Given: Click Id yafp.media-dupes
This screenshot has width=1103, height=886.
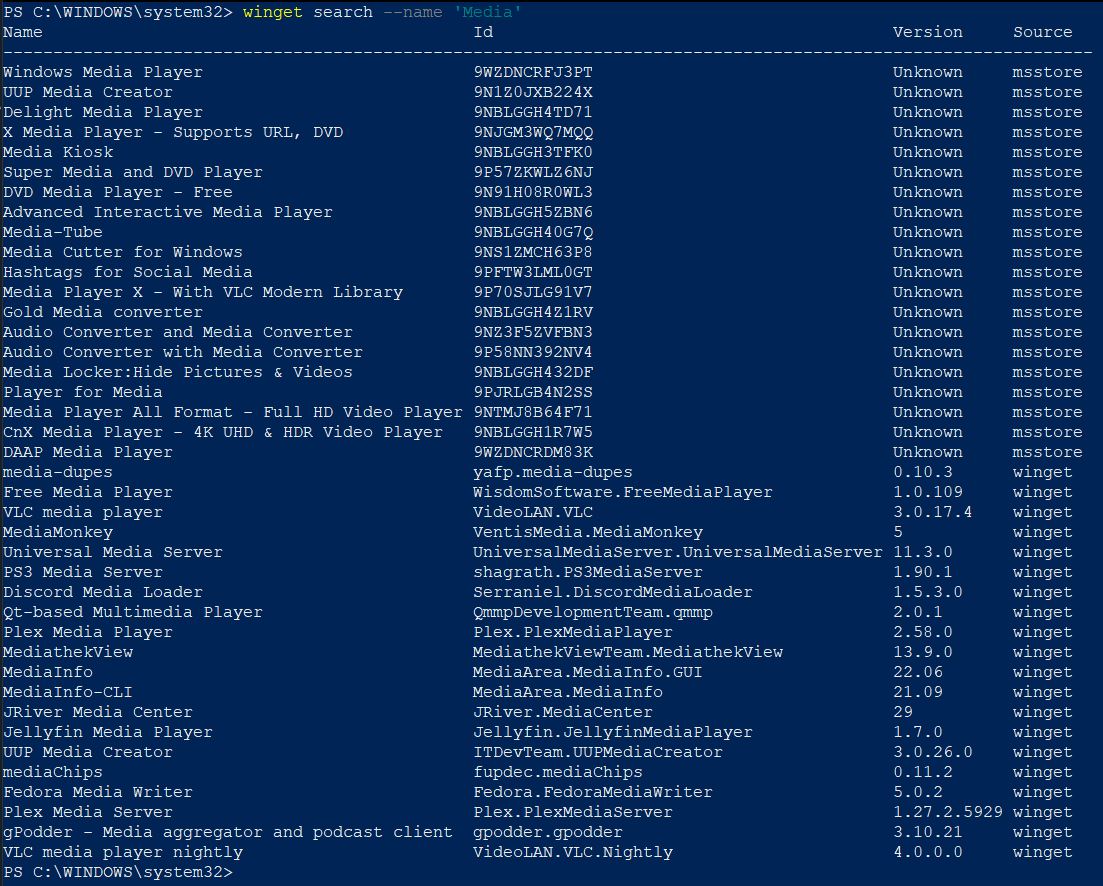Looking at the screenshot, I should 553,473.
